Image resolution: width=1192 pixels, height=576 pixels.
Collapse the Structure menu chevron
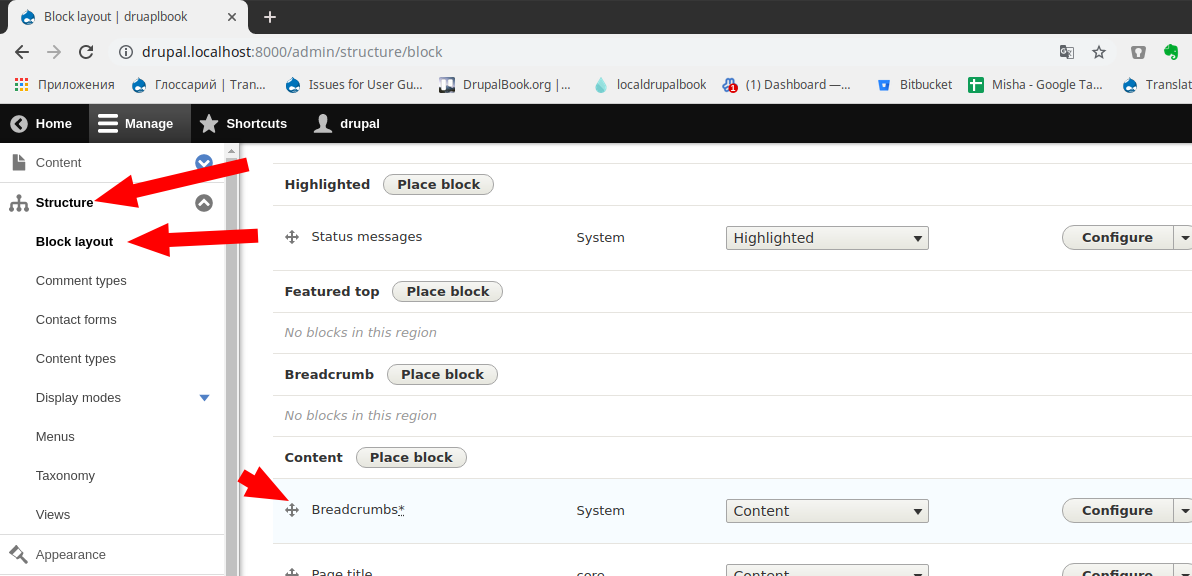point(204,203)
